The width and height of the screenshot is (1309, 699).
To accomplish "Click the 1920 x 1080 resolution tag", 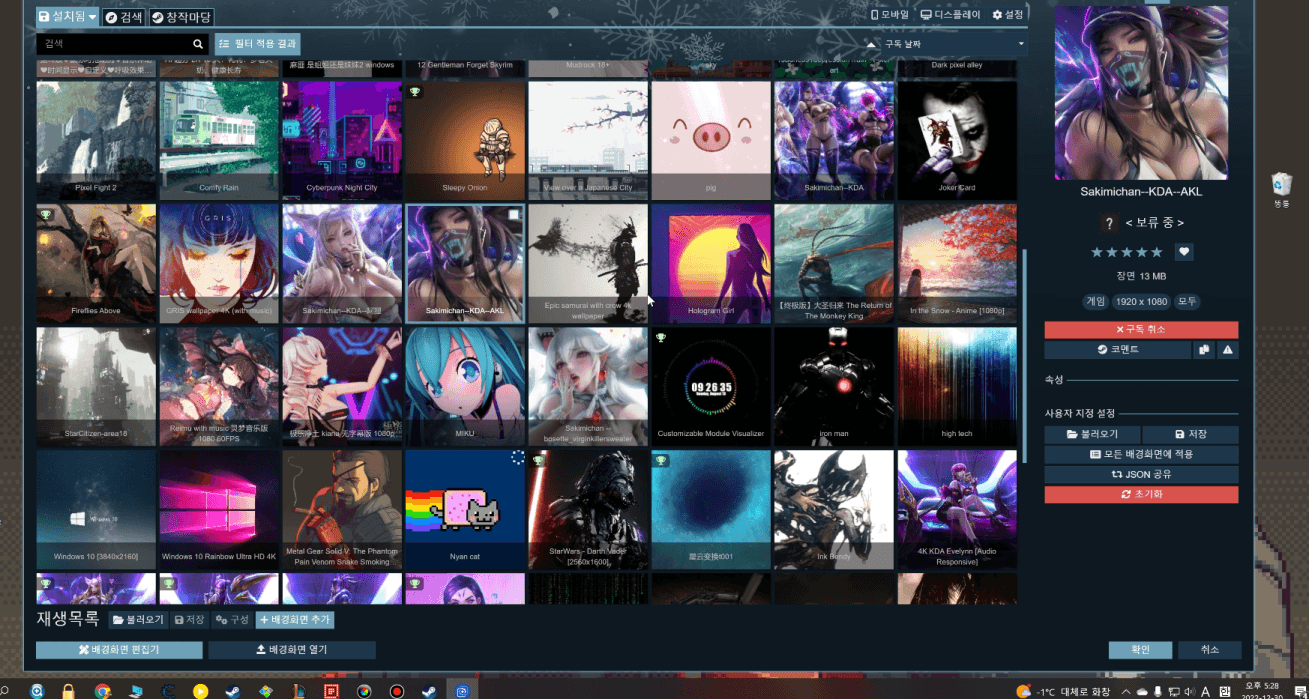I will pyautogui.click(x=1141, y=301).
